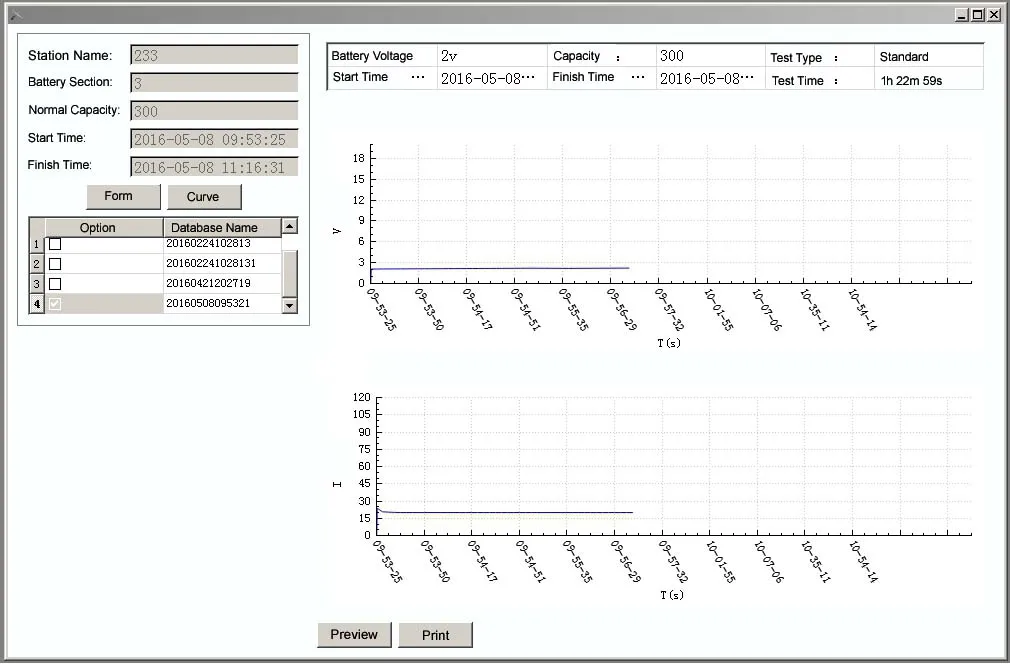Viewport: 1010px width, 664px height.
Task: Minimize the battery test window
Action: (961, 15)
